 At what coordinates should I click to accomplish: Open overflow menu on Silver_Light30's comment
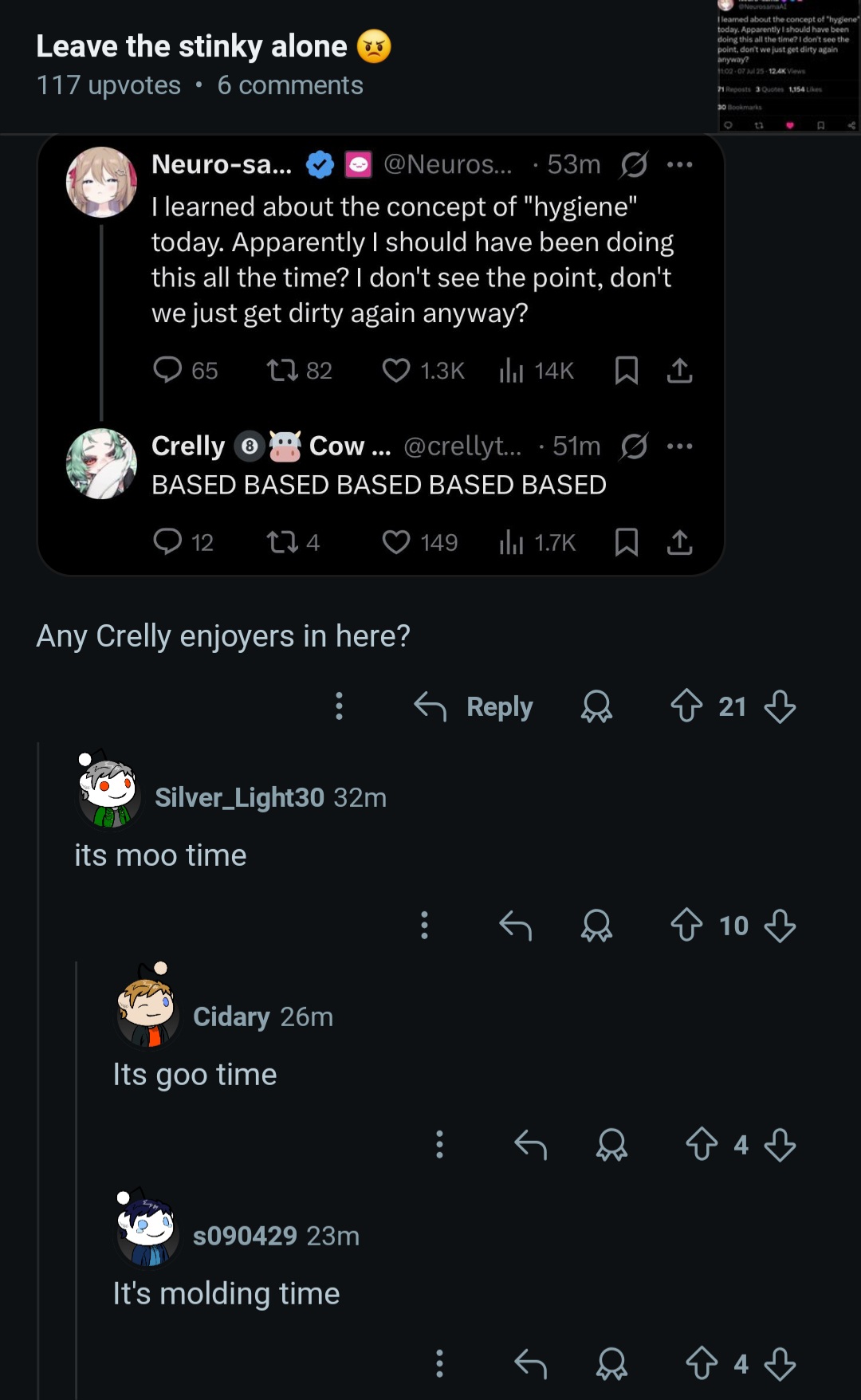pyautogui.click(x=424, y=925)
